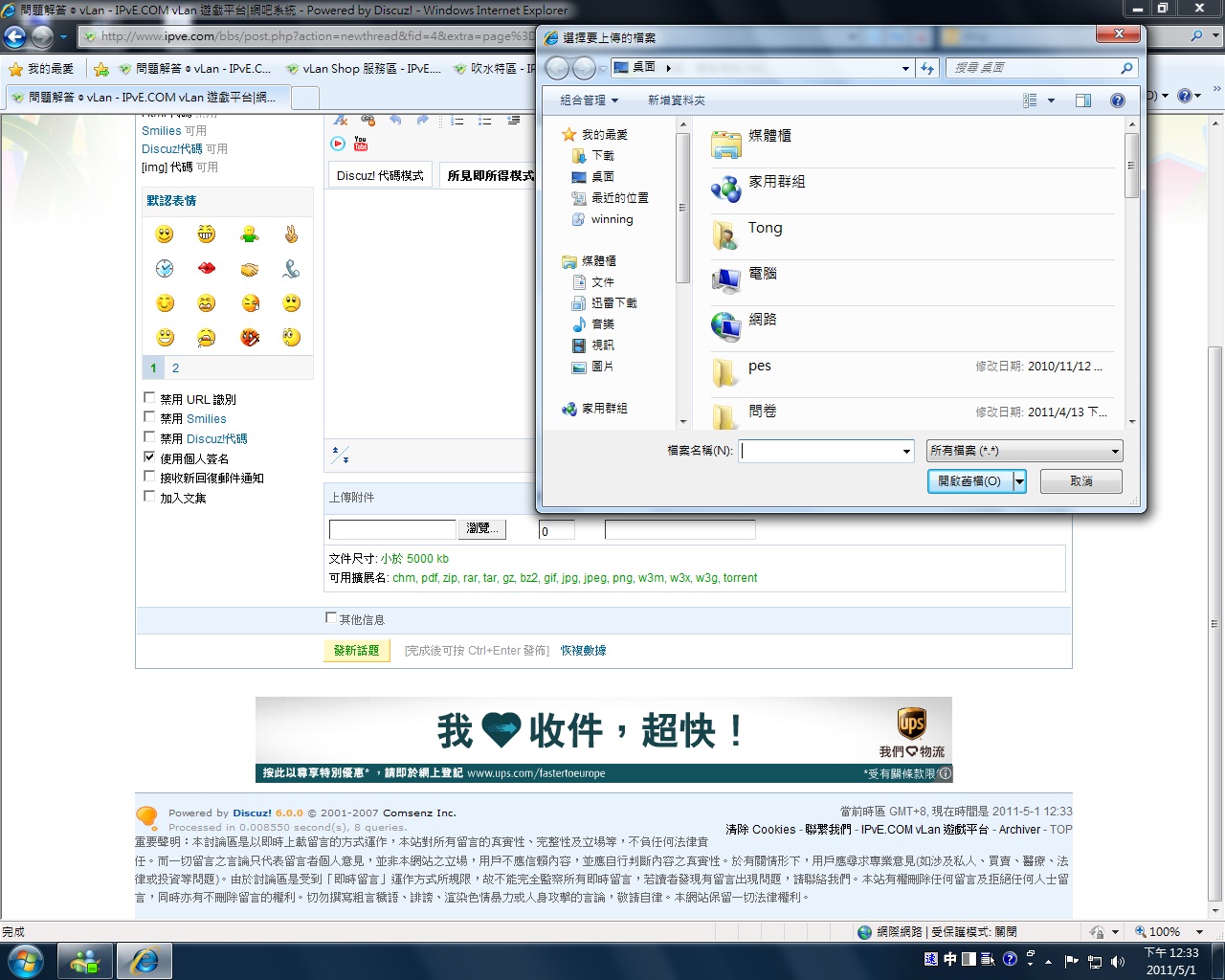
Task: Check the 禁用 Discuz!代碼 box
Action: pyautogui.click(x=149, y=436)
